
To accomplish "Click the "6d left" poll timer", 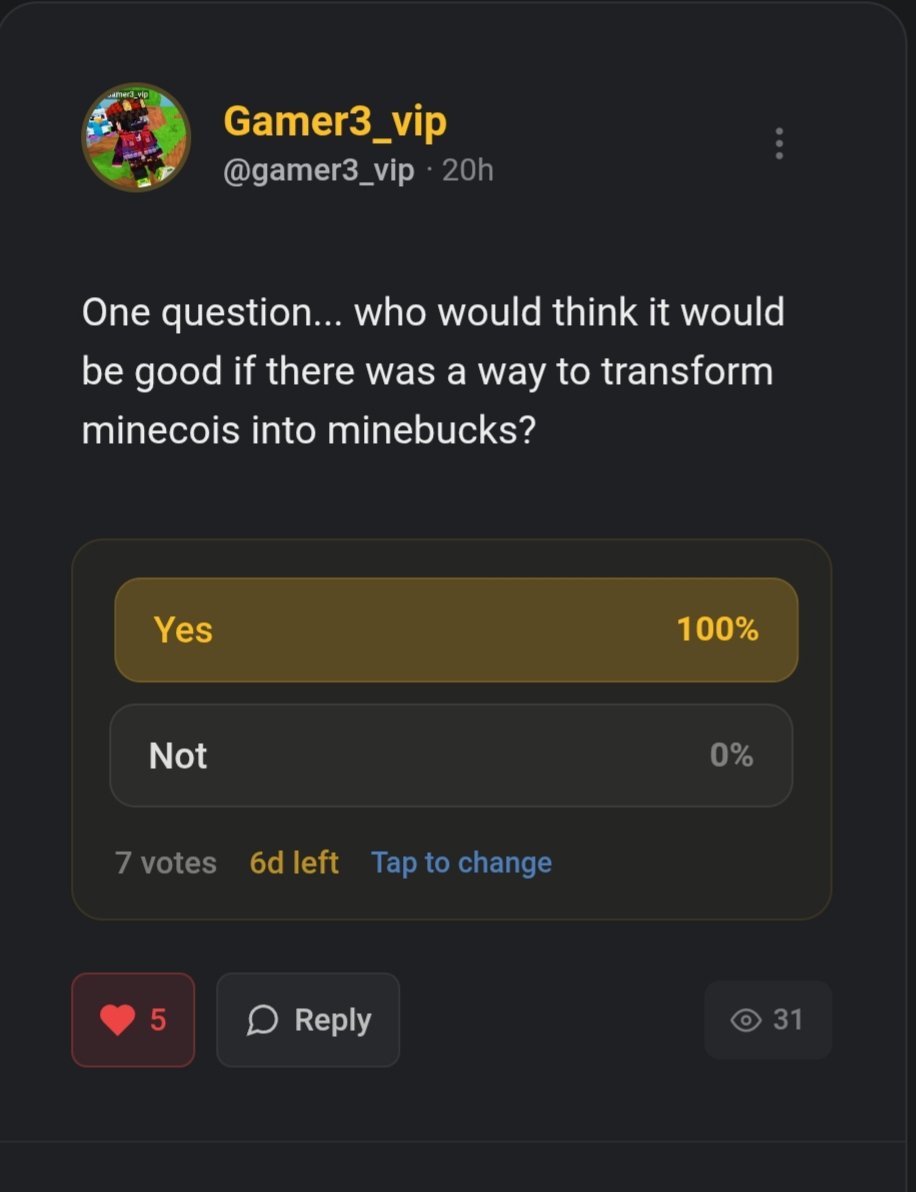I will [294, 863].
